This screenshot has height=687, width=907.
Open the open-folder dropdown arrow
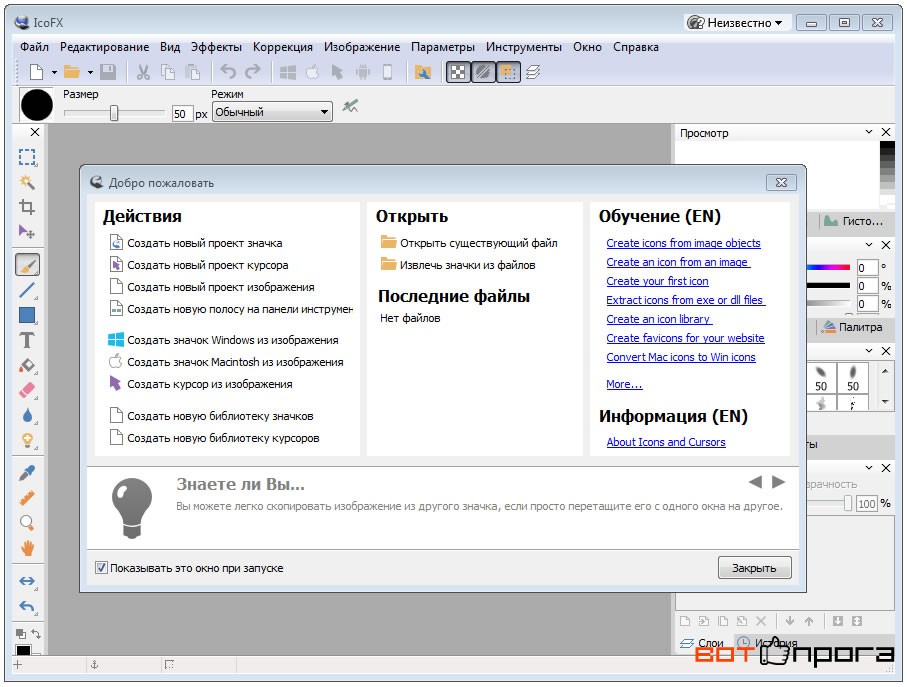(90, 73)
